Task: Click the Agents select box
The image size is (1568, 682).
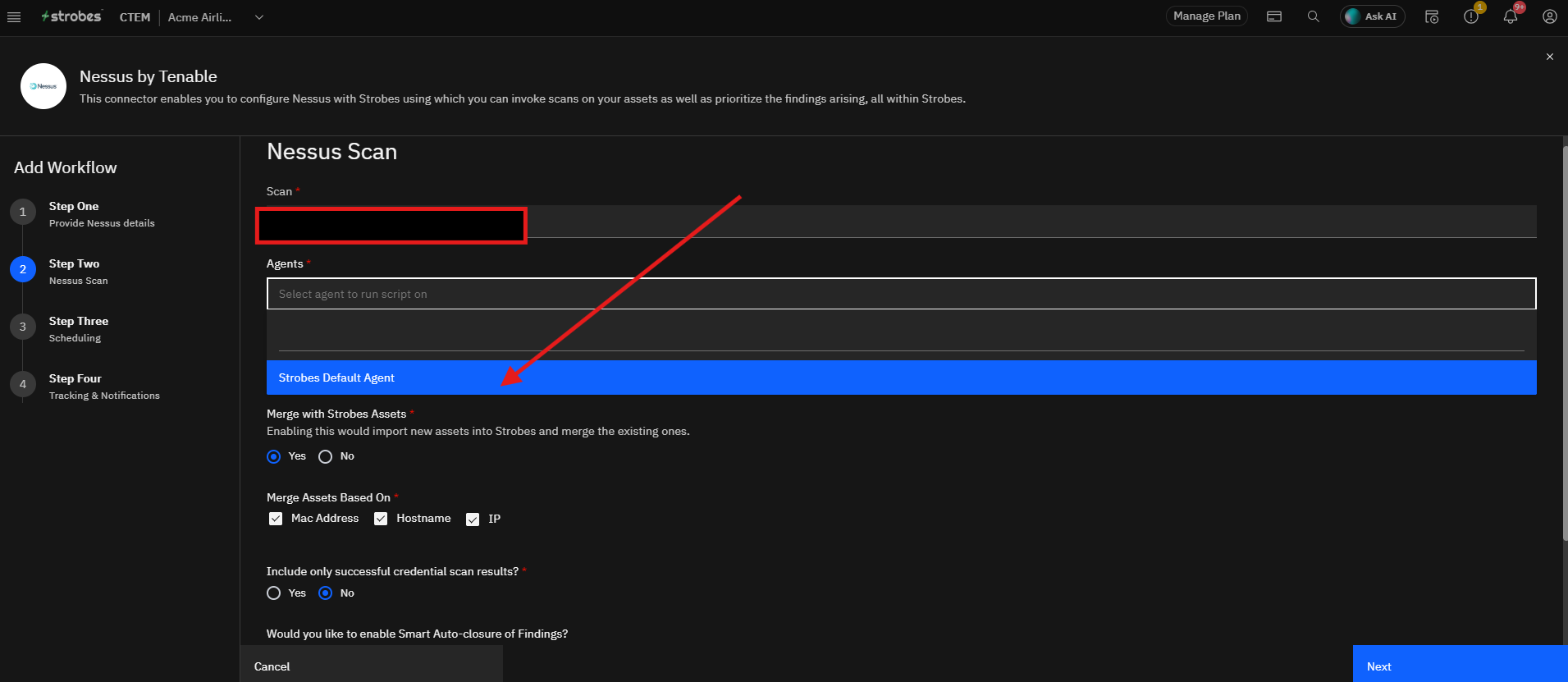Action: pyautogui.click(x=901, y=294)
